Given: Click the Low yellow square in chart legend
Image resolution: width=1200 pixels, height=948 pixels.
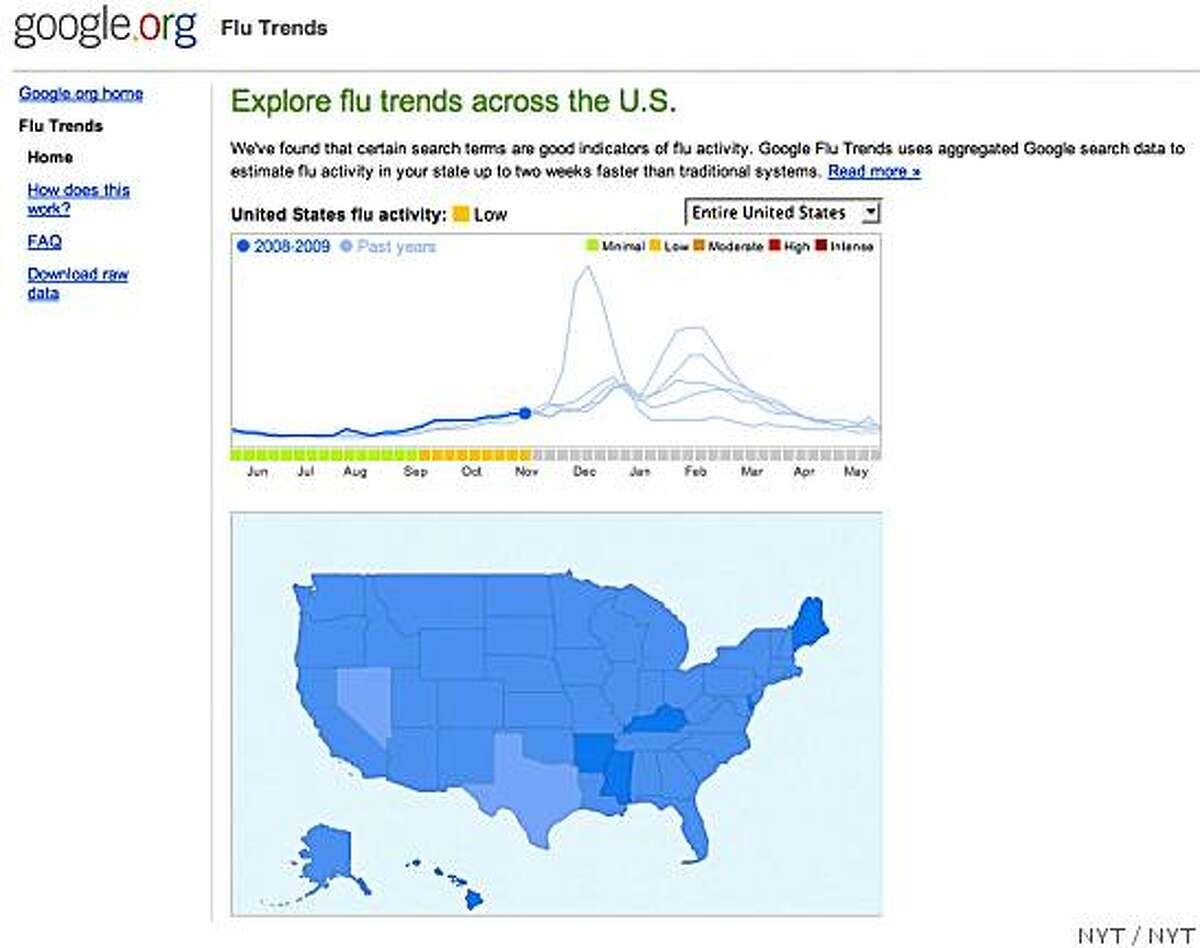Looking at the screenshot, I should tap(652, 245).
